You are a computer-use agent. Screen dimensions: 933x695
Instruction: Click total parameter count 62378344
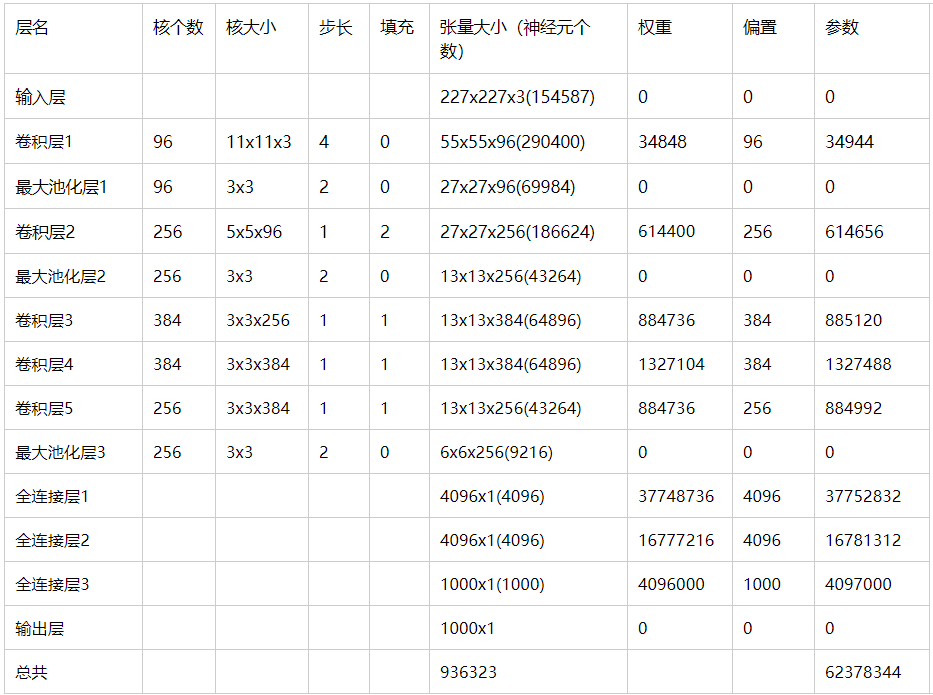point(863,672)
